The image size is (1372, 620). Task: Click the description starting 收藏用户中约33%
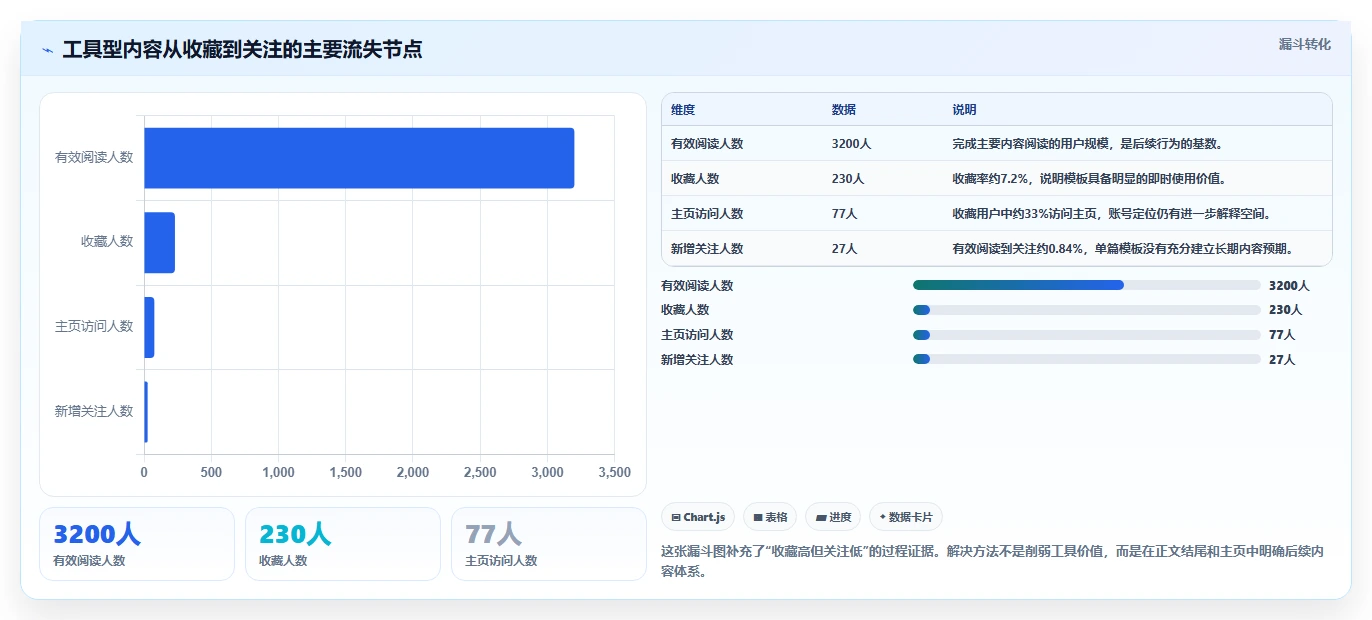(1111, 214)
